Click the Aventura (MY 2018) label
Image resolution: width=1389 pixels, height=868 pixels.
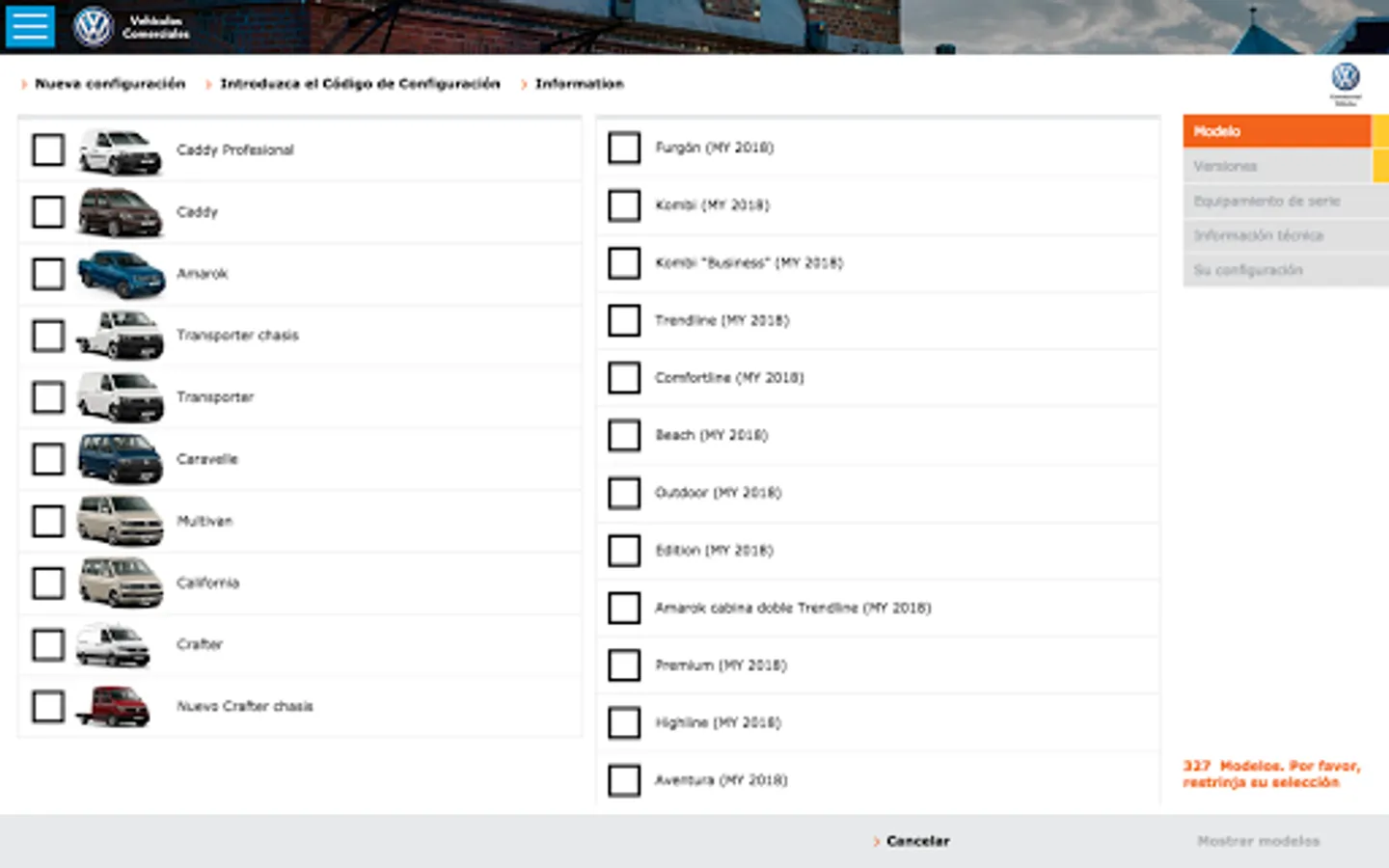point(722,780)
